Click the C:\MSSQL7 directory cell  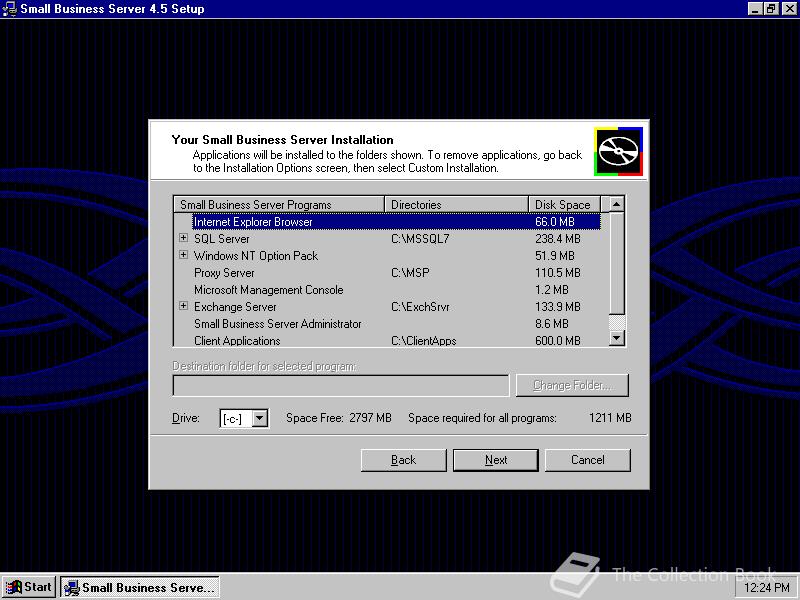click(420, 239)
